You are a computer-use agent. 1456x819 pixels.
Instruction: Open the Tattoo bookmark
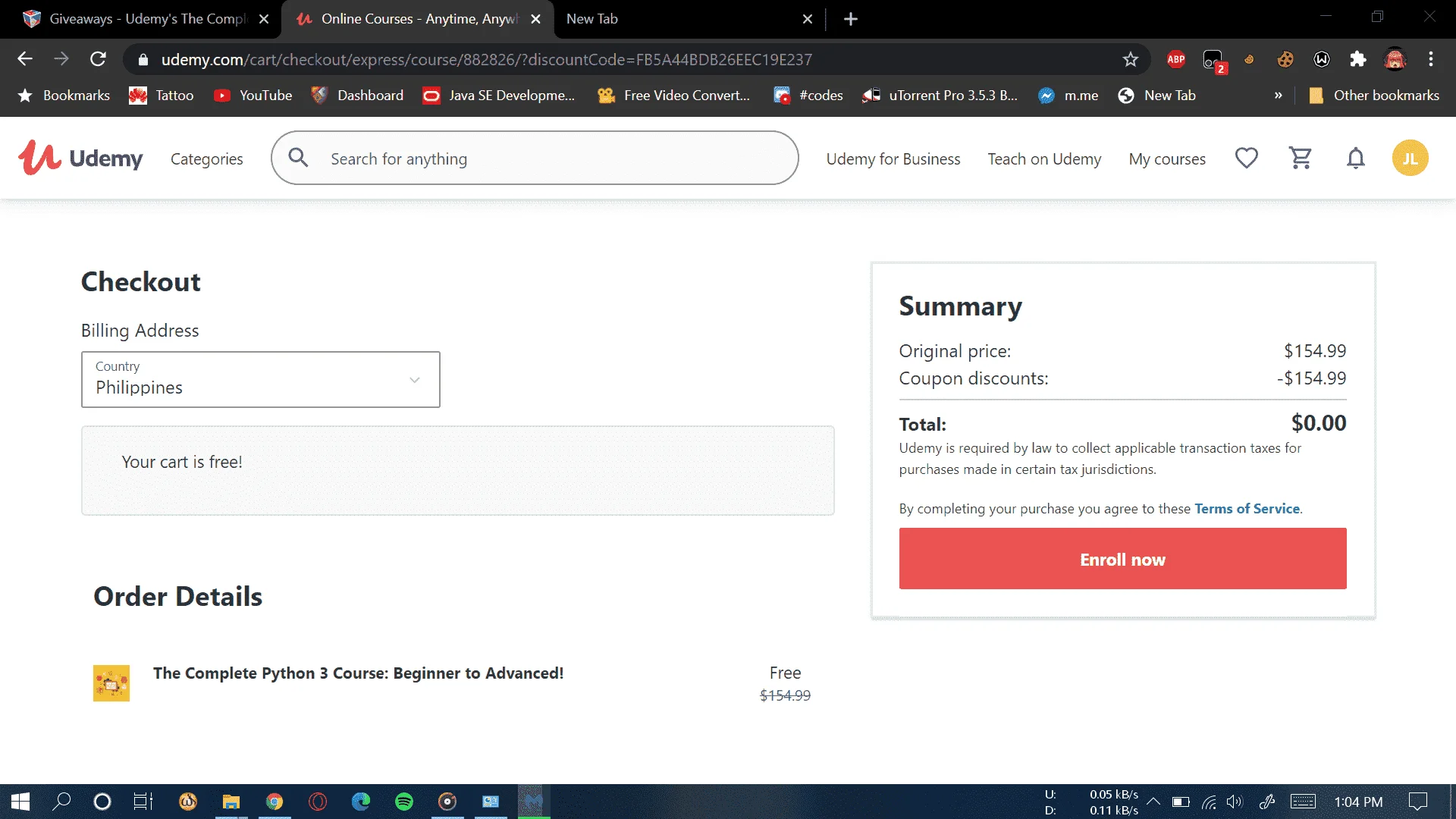pyautogui.click(x=162, y=96)
